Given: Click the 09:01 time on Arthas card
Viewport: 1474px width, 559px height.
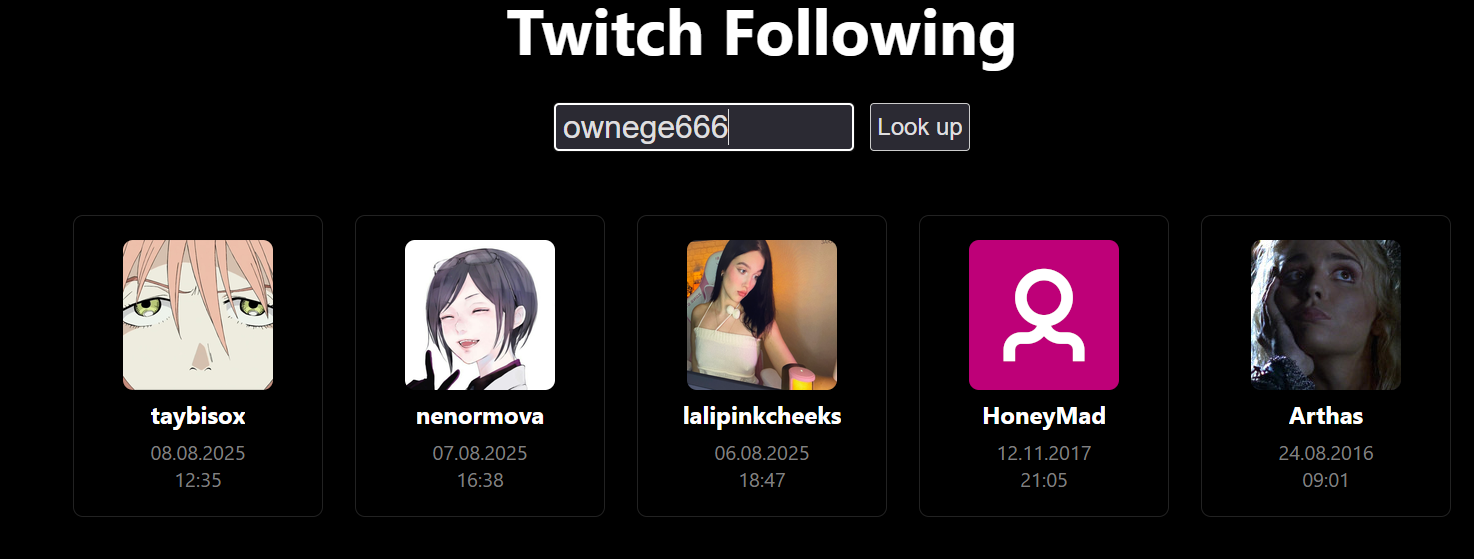Looking at the screenshot, I should 1326,481.
